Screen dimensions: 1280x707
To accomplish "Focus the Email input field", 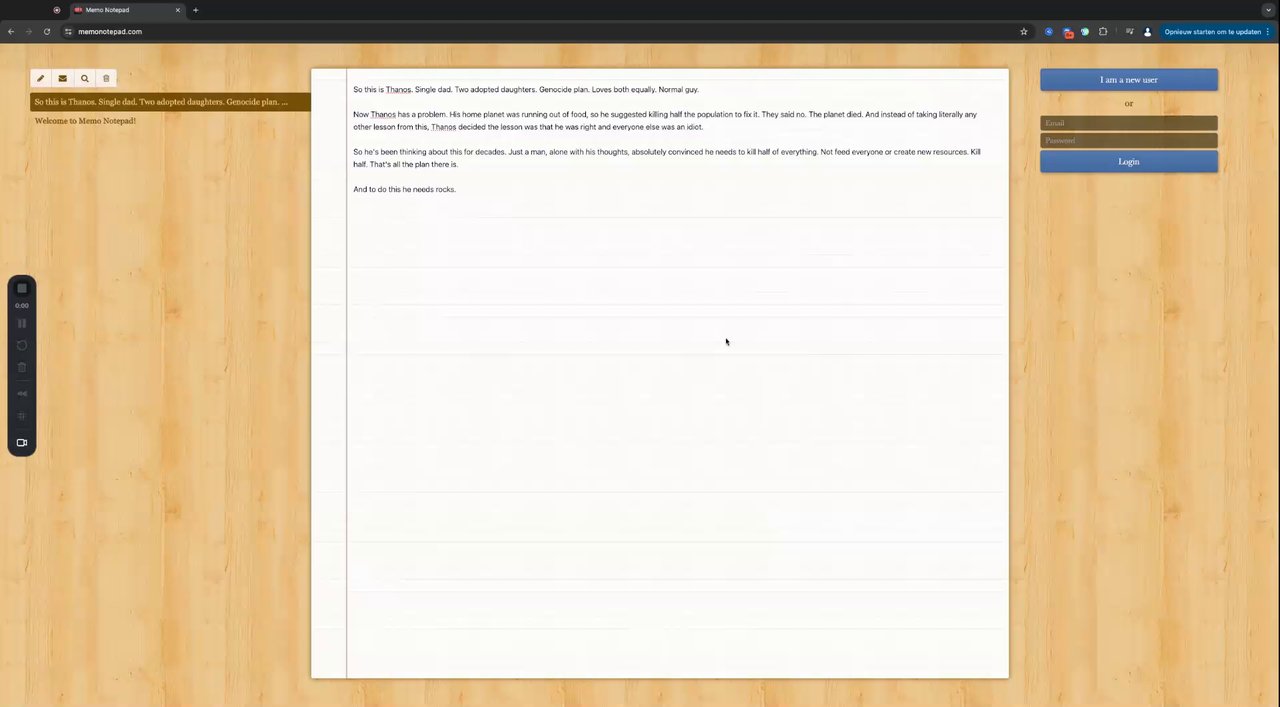I will (1129, 123).
